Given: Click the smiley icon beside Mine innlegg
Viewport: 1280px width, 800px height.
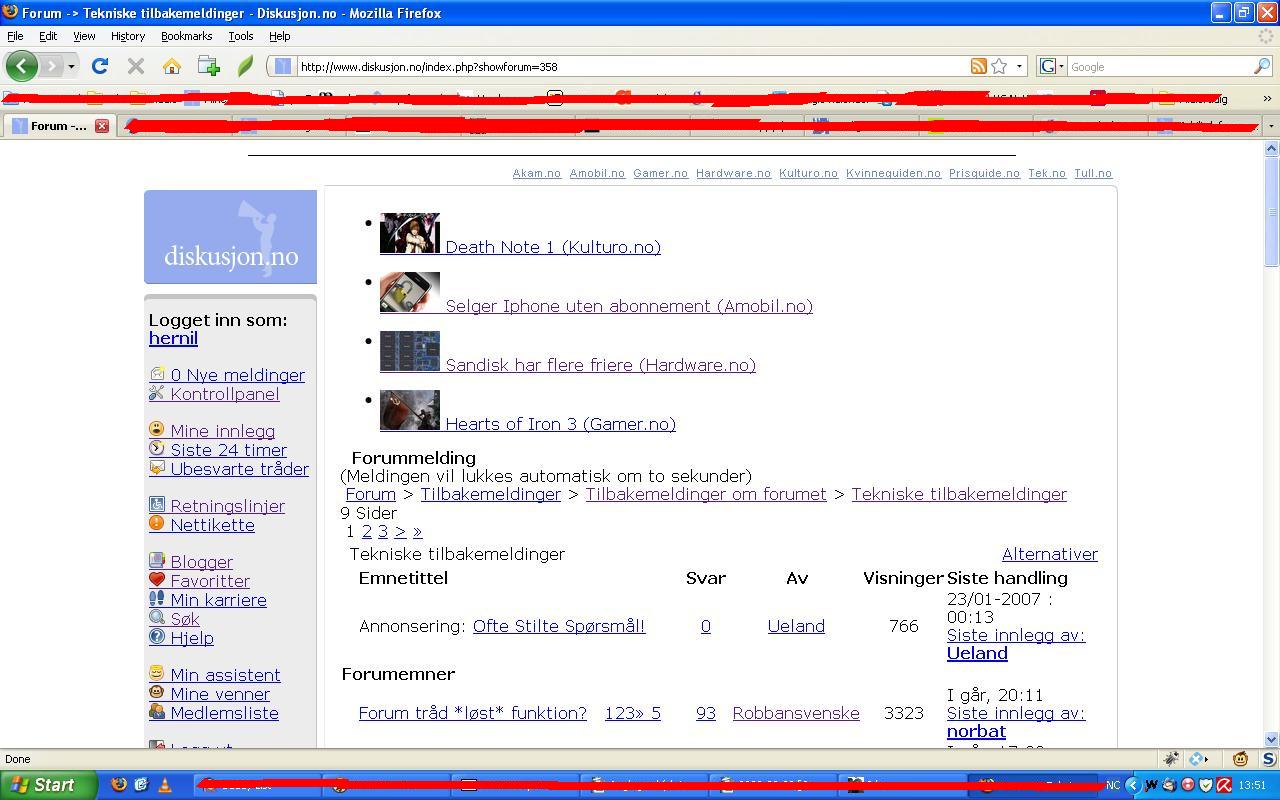Looking at the screenshot, I should pyautogui.click(x=157, y=430).
